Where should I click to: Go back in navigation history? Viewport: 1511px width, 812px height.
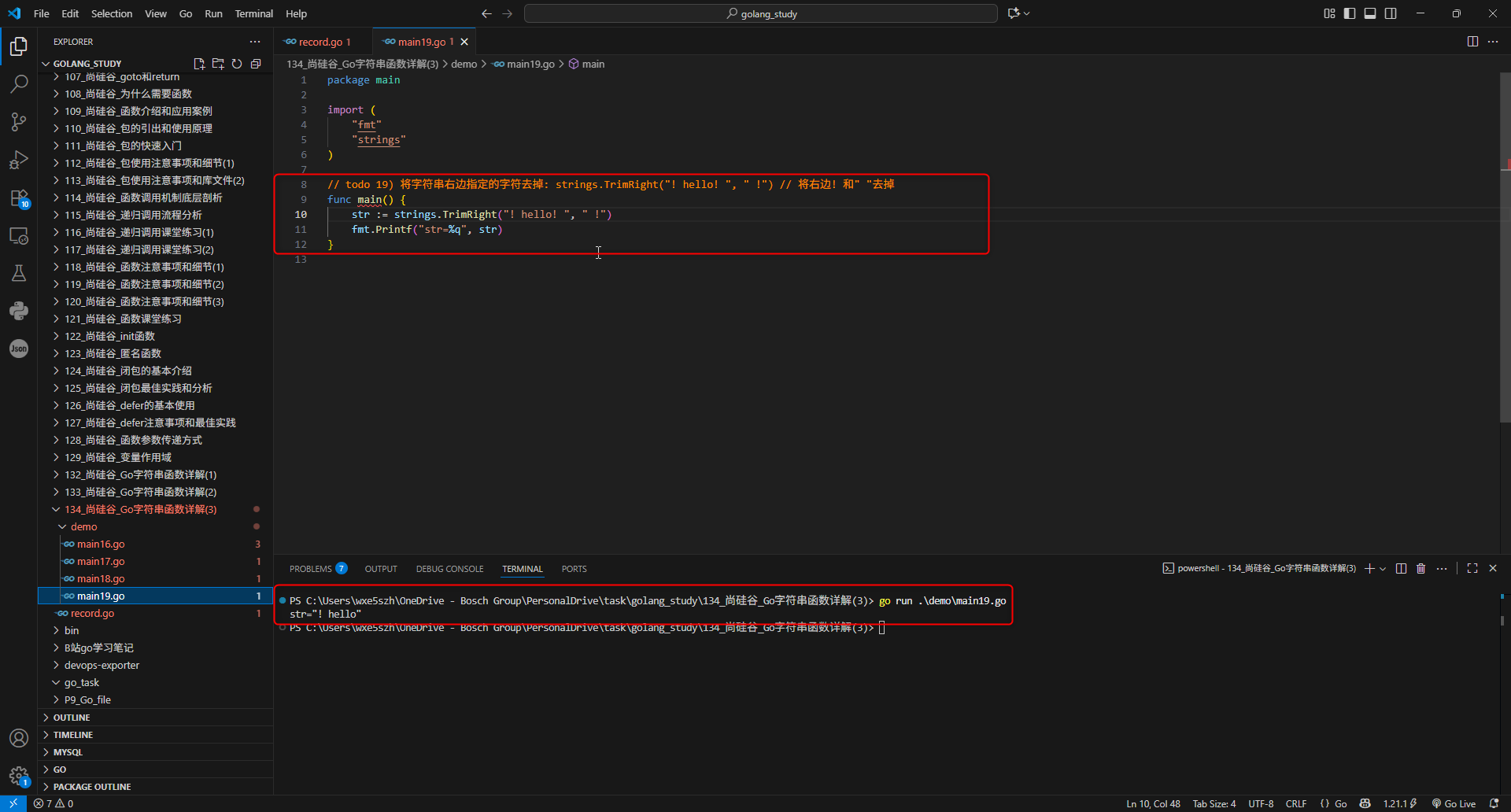pos(486,13)
